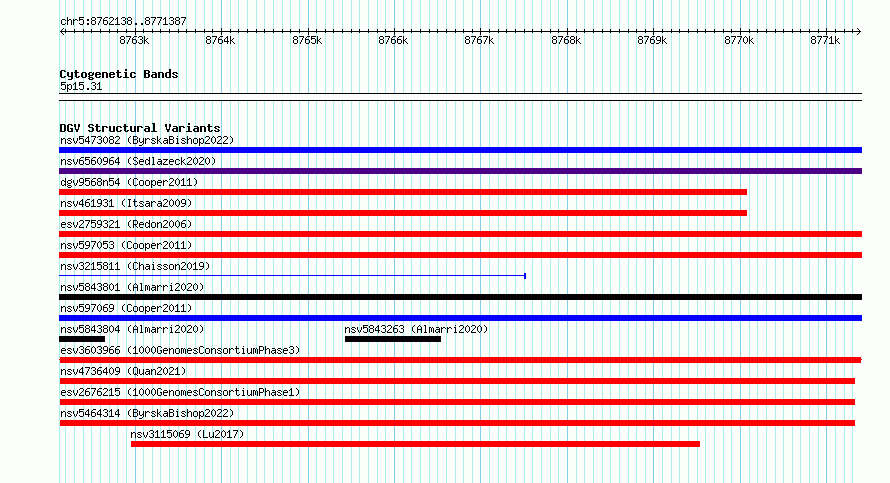Screen dimensions: 890x483
Task: Click the nsv5843804 (Almarri2020) label
Action: [x=132, y=329]
